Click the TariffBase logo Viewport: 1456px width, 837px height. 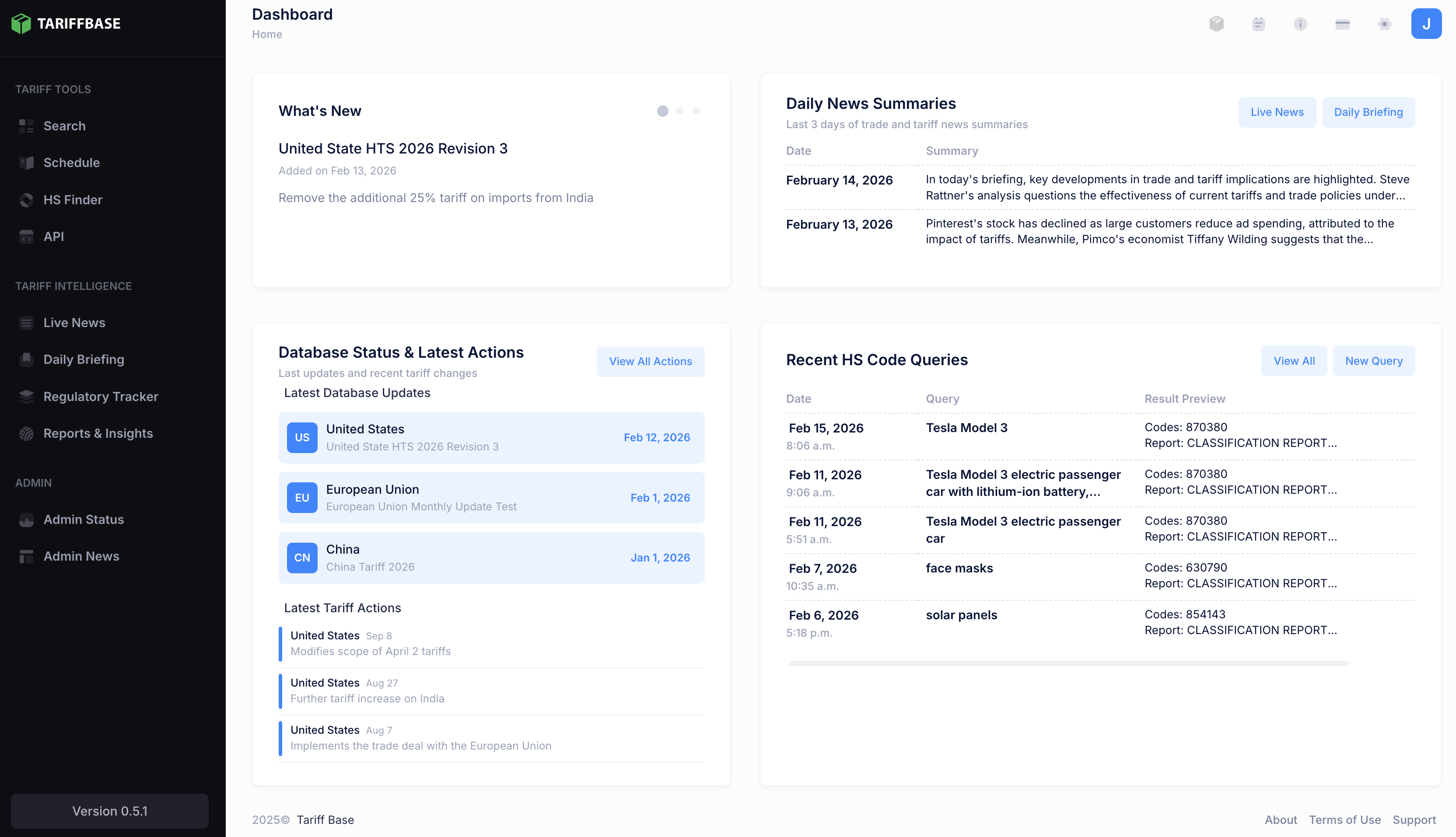click(x=66, y=24)
